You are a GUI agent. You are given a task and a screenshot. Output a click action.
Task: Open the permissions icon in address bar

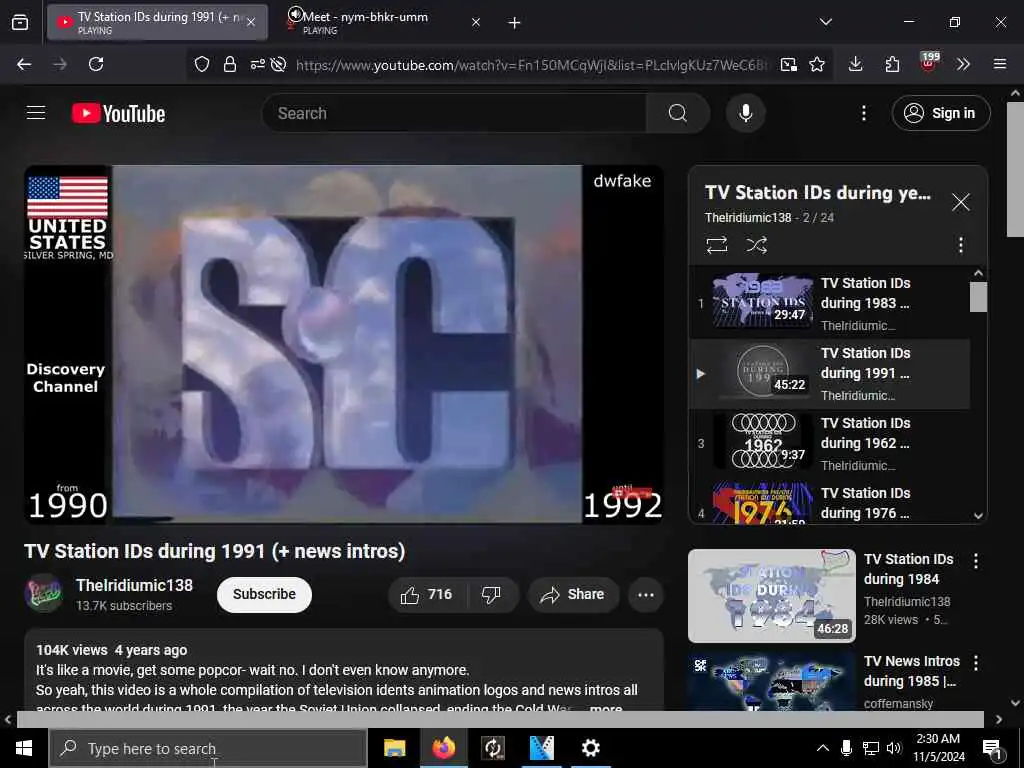tap(257, 64)
